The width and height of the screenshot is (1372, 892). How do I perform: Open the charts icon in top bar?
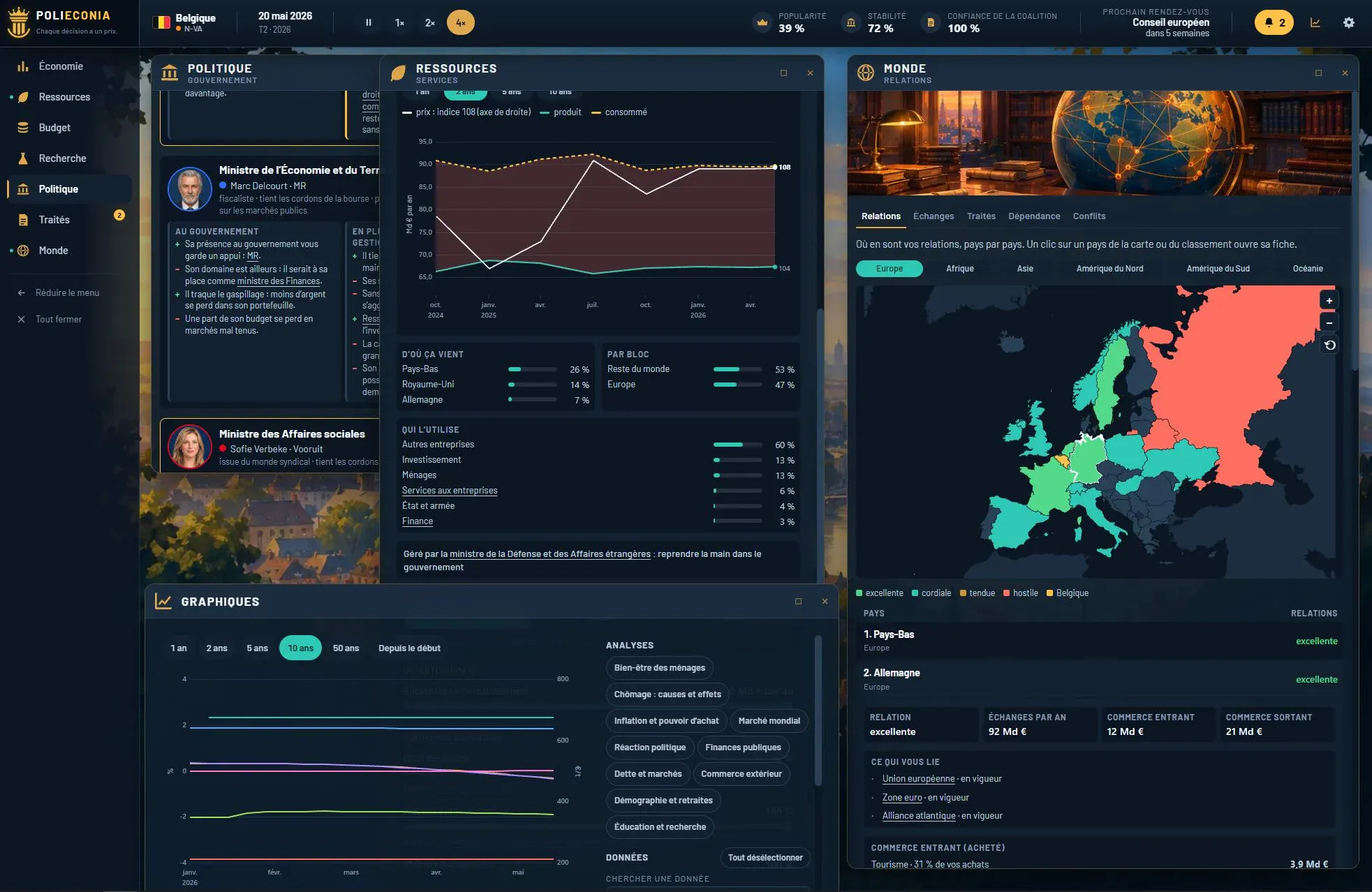(1315, 22)
